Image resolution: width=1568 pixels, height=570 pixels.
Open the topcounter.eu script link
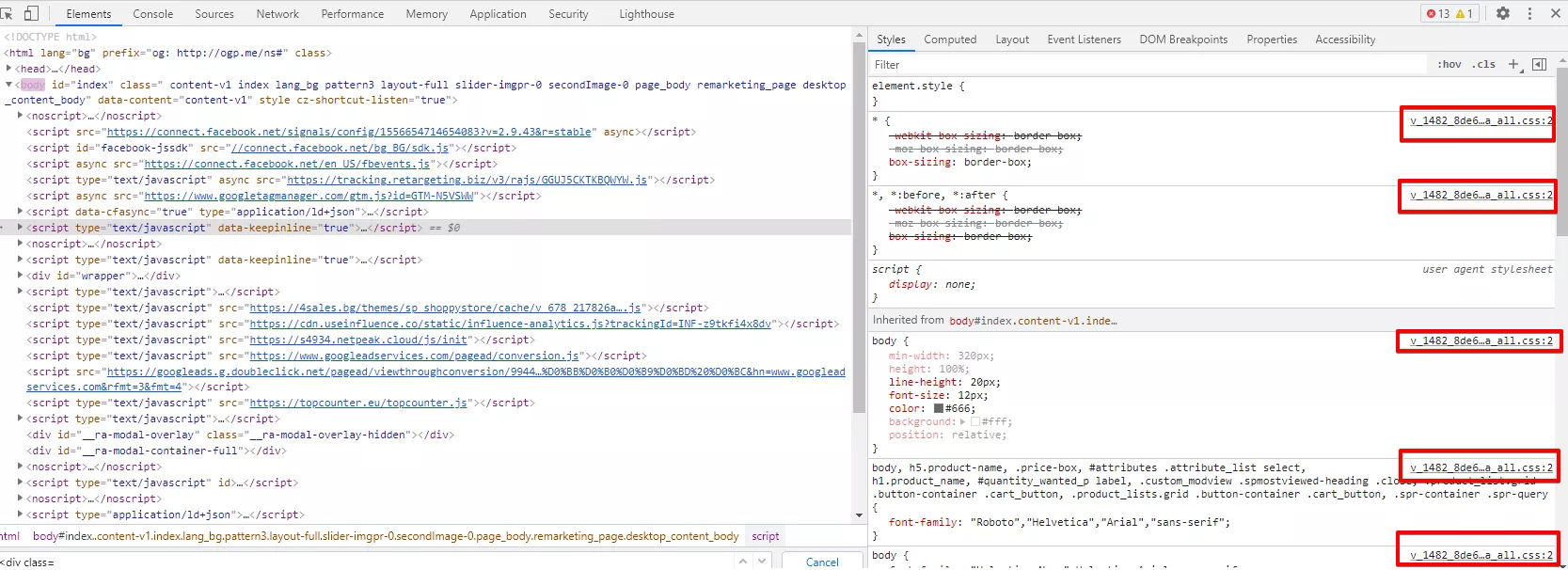coord(358,404)
